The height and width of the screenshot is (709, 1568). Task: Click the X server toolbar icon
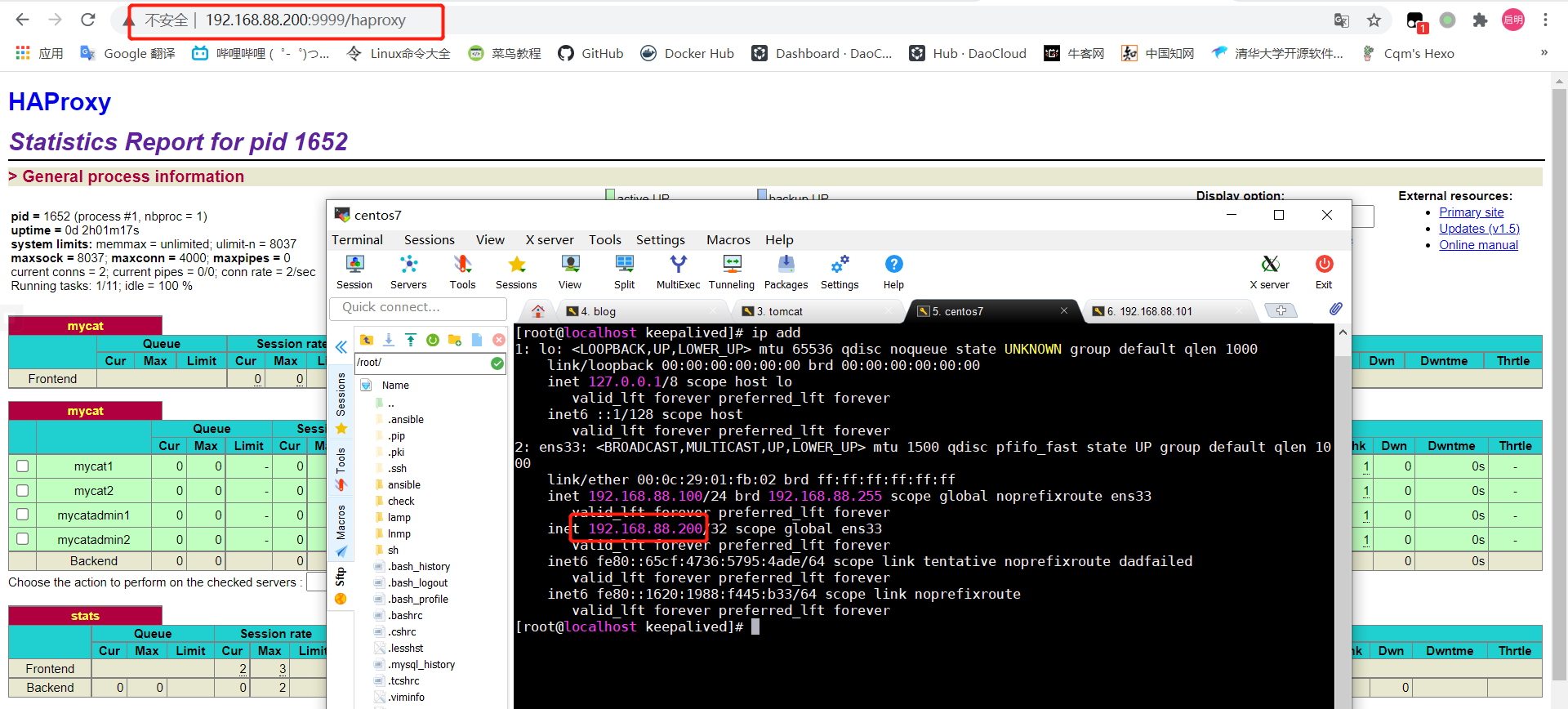click(x=1270, y=272)
